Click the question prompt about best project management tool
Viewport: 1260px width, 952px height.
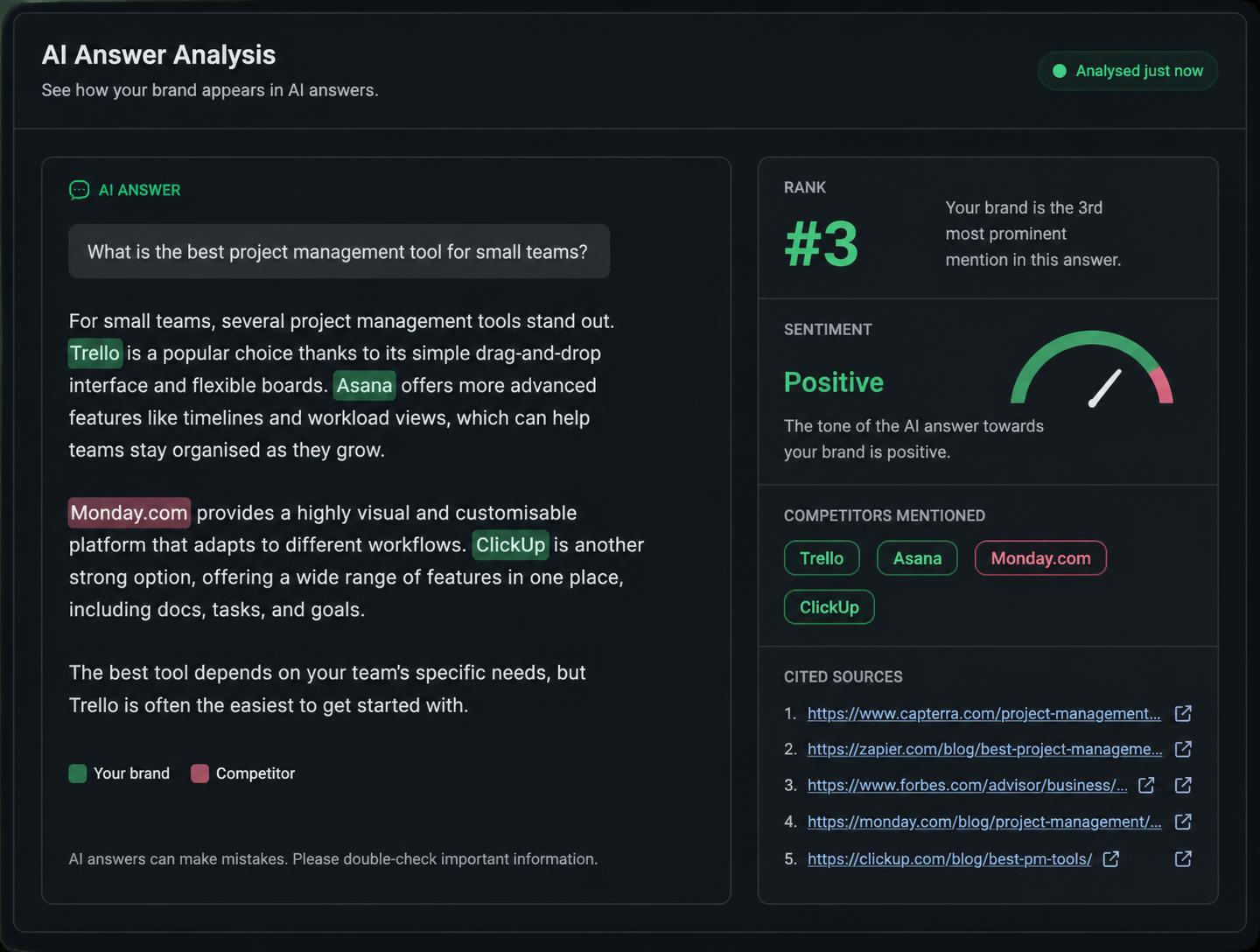pyautogui.click(x=339, y=251)
